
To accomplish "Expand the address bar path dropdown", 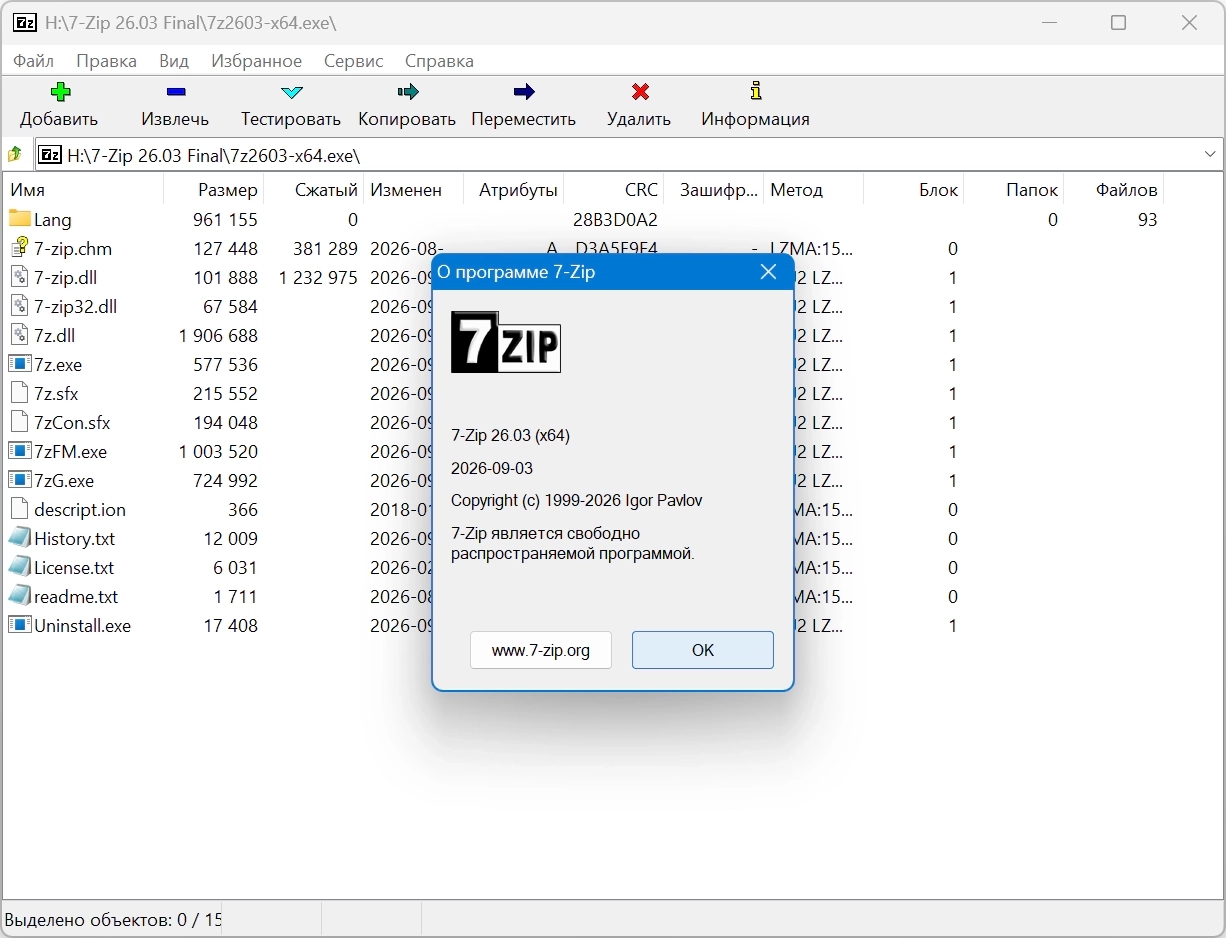I will 1210,155.
